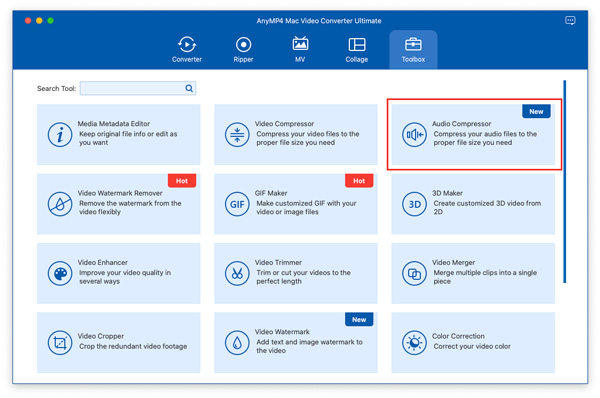Click the Hot badge on GIF Maker
This screenshot has height=398, width=600.
(x=359, y=181)
